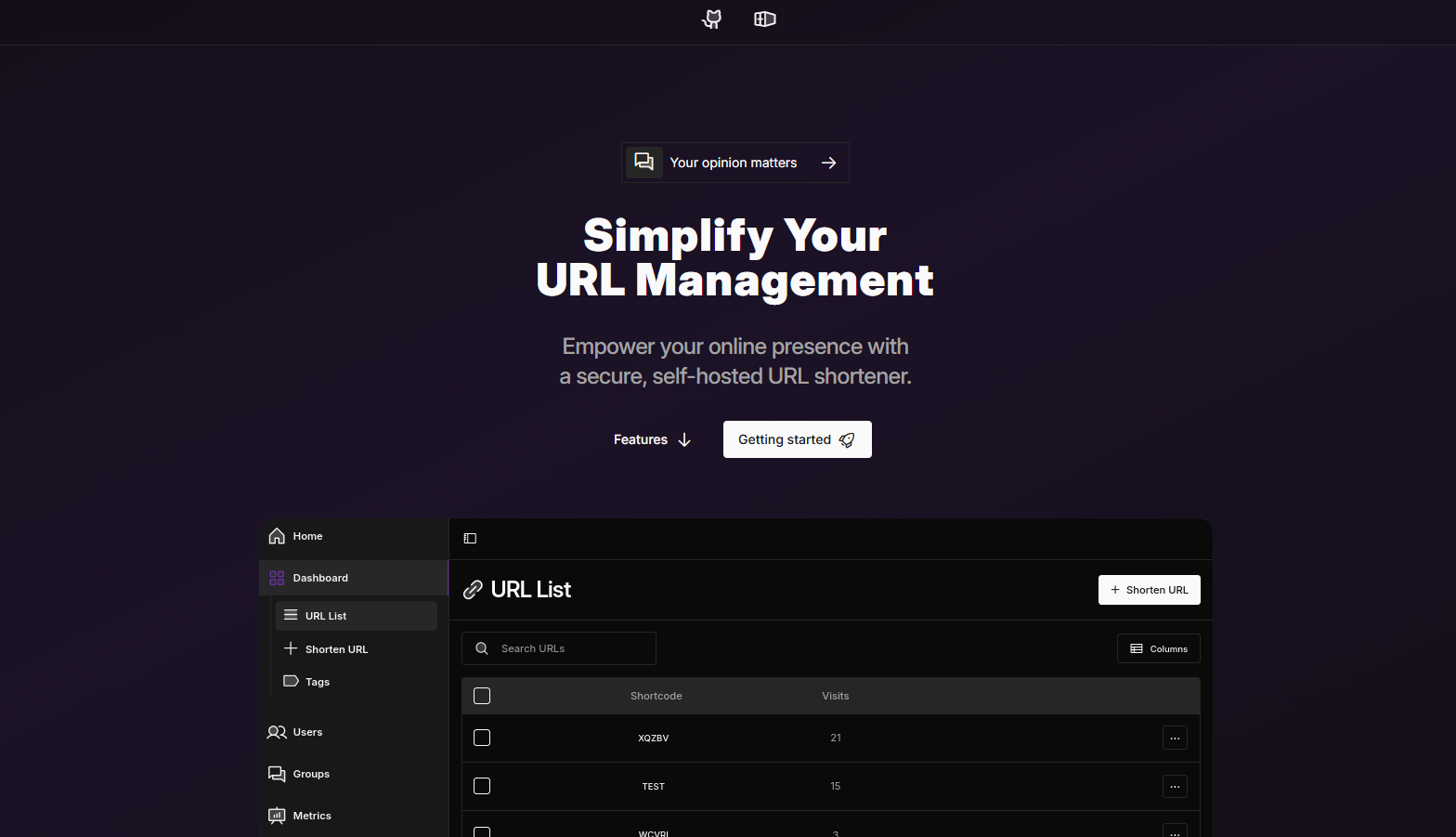Click the Home house icon
This screenshot has width=1456, height=837.
tap(277, 536)
